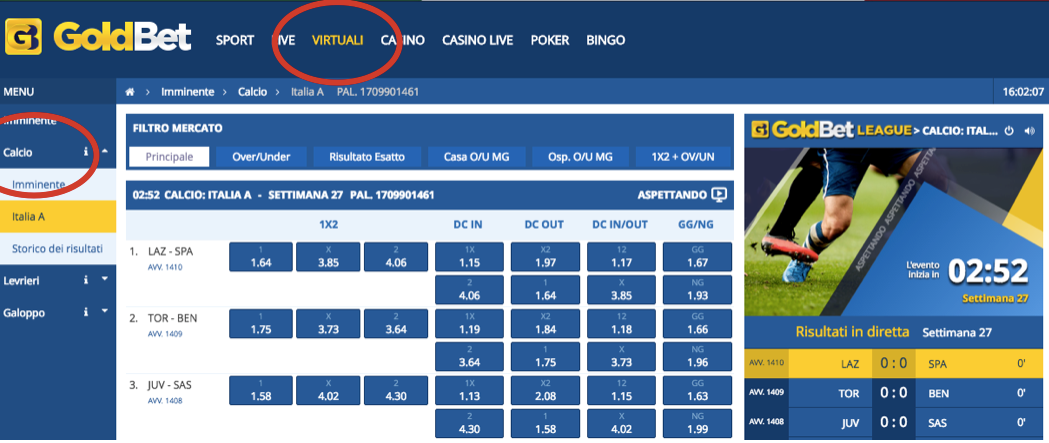Open the VIRTUALI section

click(338, 40)
